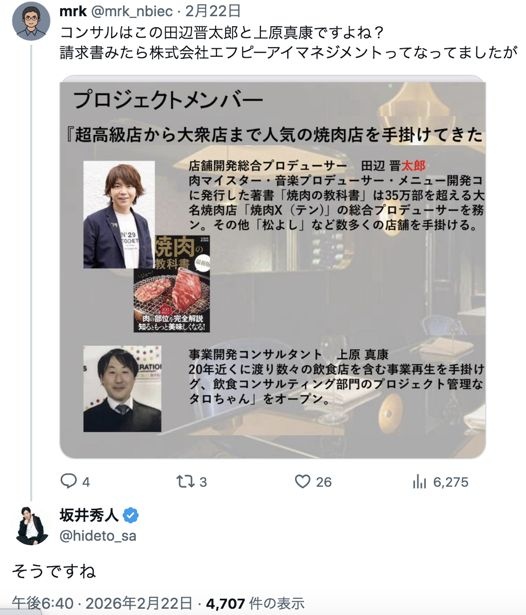The image size is (526, 615).
Task: Click the 坂井秀人 display name
Action: [89, 515]
